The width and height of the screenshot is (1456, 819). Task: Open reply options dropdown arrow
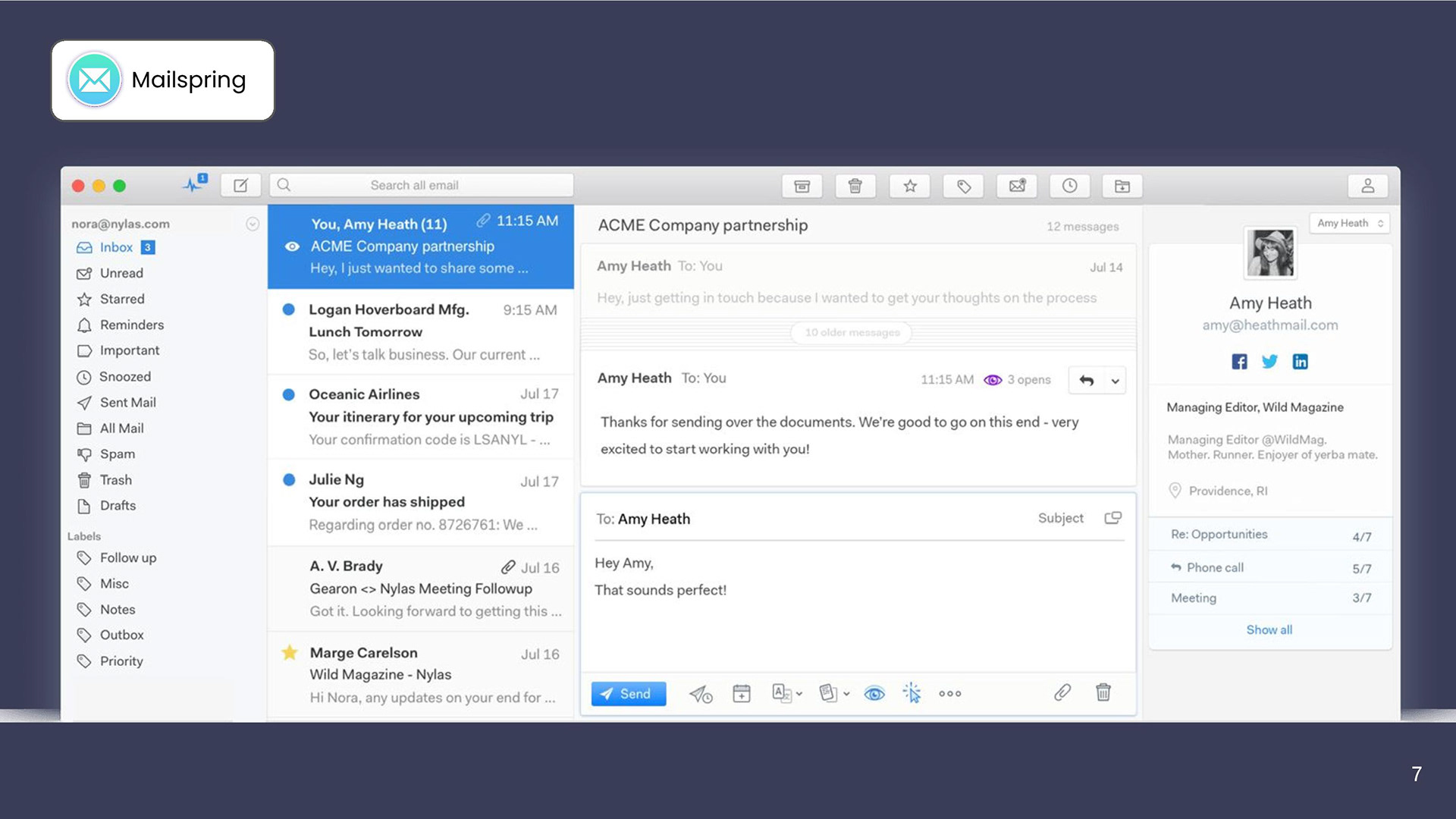click(1115, 381)
